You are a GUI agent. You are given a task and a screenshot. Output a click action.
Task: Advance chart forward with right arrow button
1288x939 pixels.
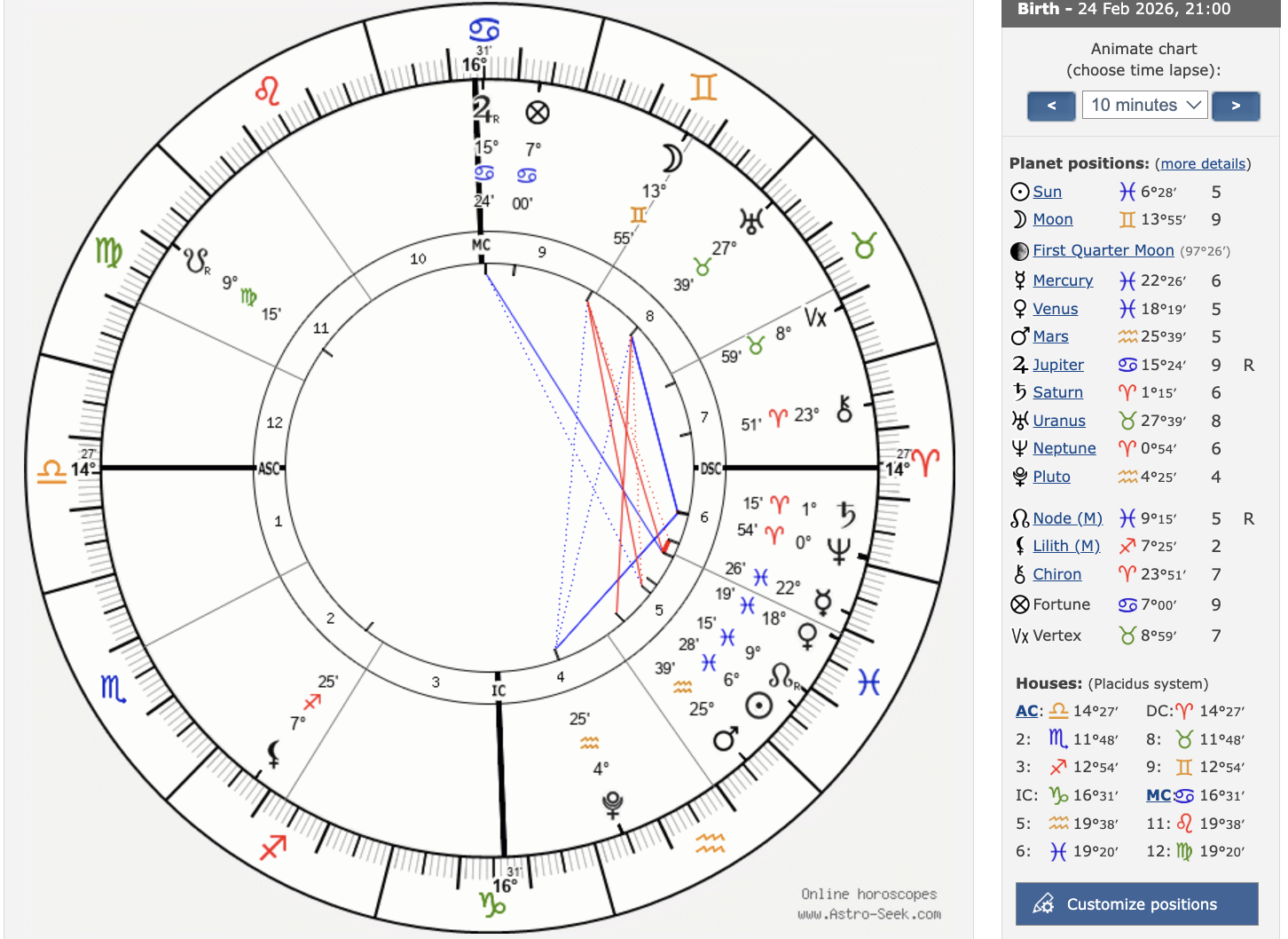pyautogui.click(x=1236, y=106)
